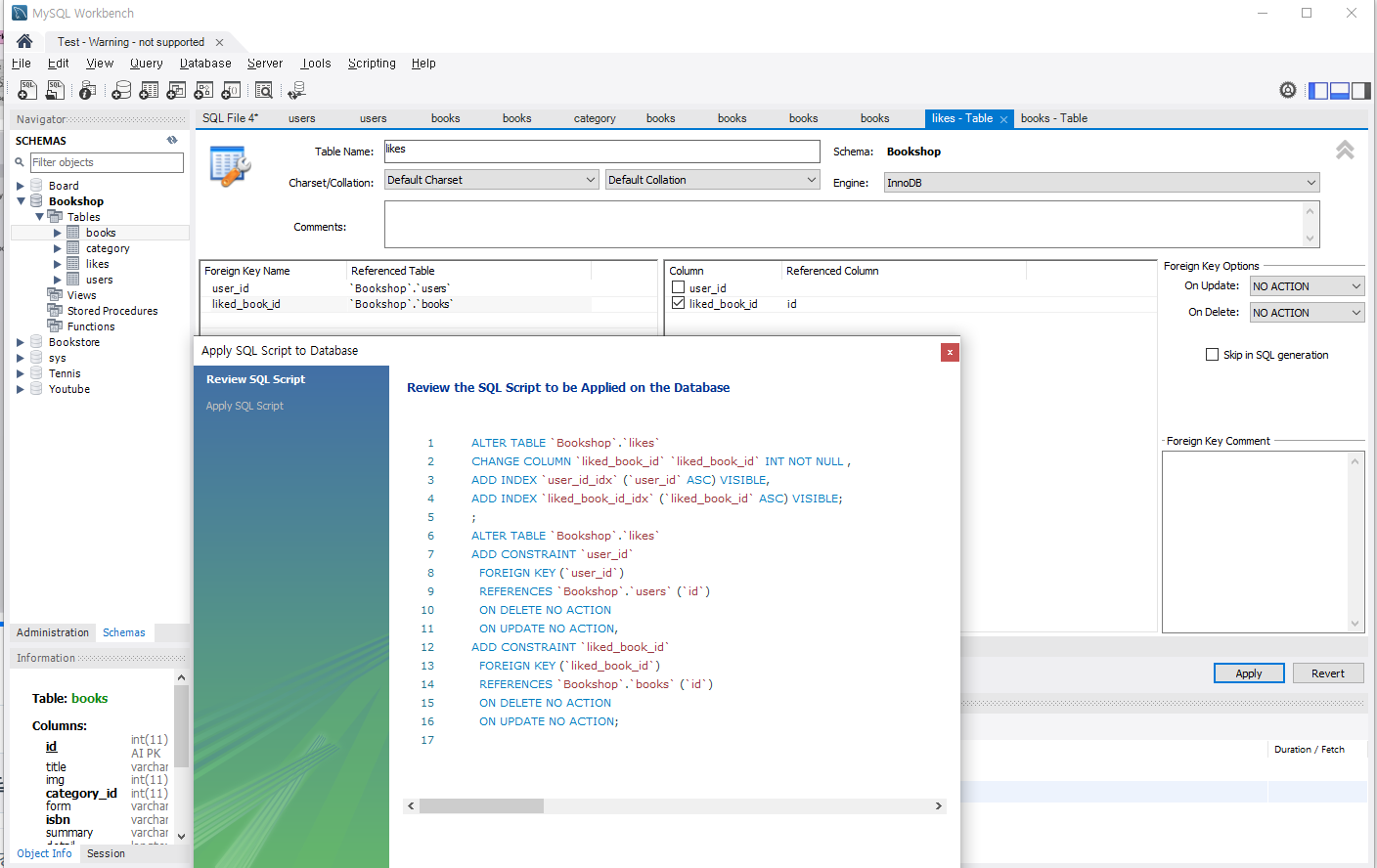Select Stored Procedures in the tree
The height and width of the screenshot is (868, 1377).
pyautogui.click(x=112, y=311)
